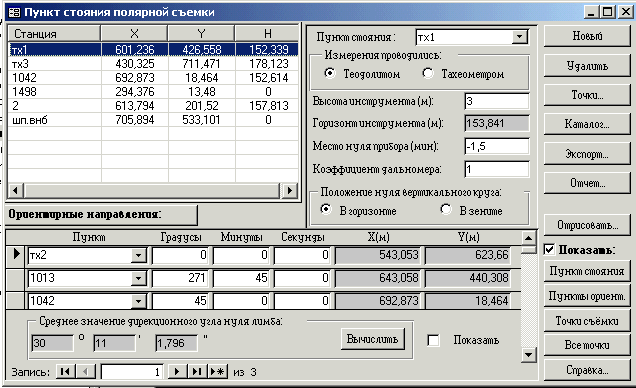Click form icon in title bar

coord(14,13)
